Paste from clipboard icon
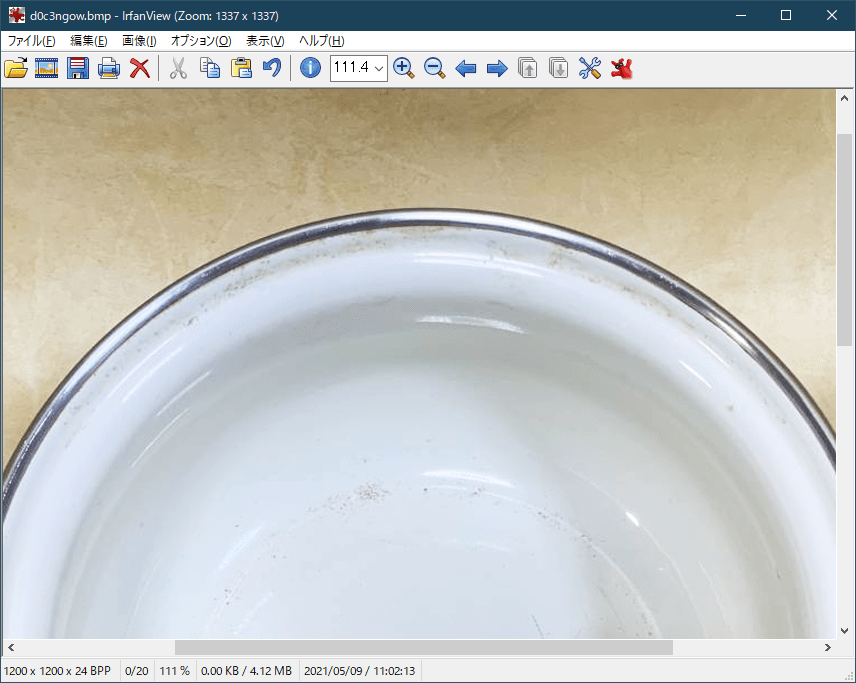Image resolution: width=856 pixels, height=683 pixels. coord(241,68)
